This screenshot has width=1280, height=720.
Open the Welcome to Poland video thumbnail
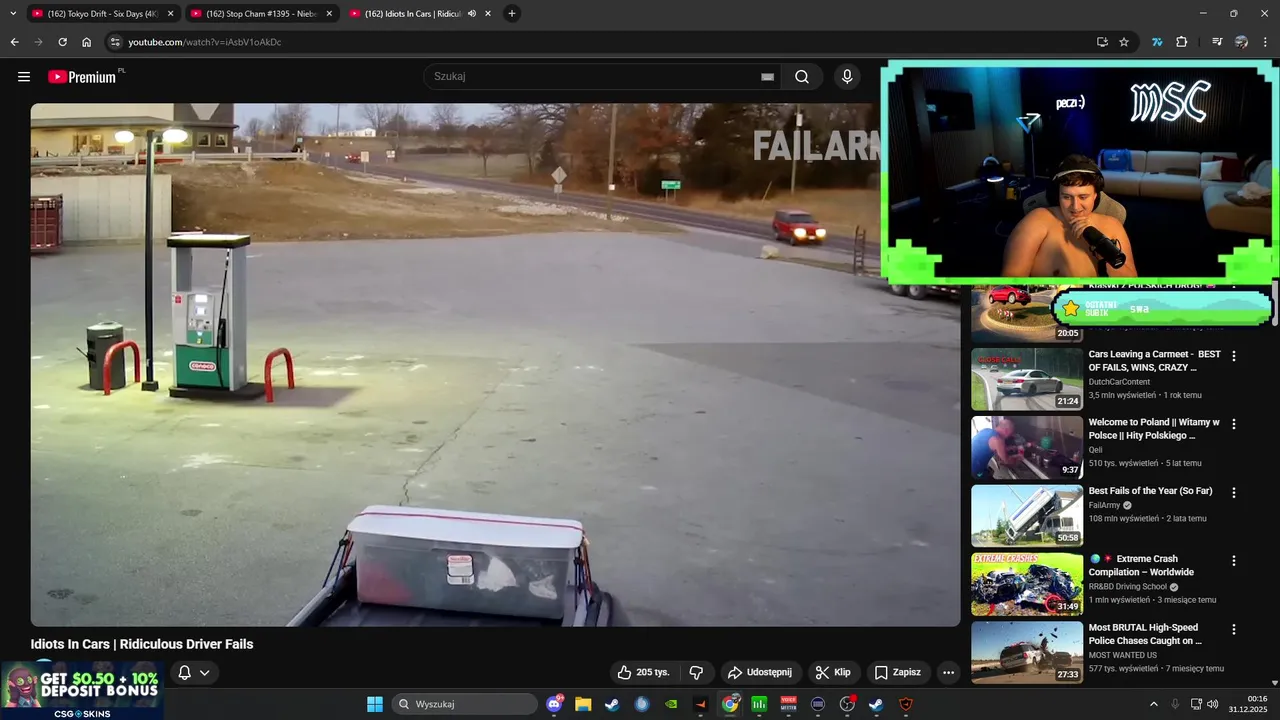1027,448
